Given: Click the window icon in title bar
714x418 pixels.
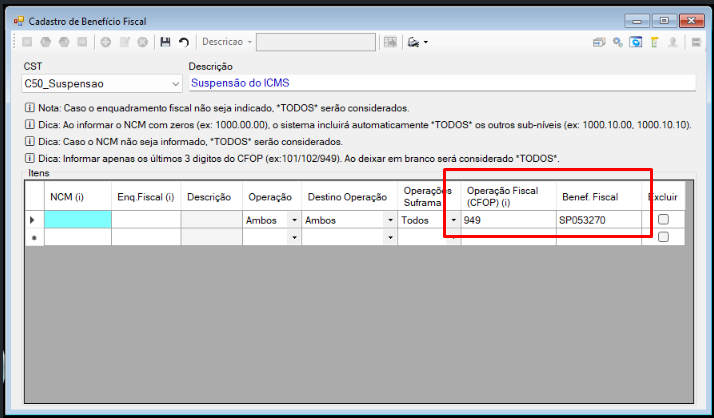Looking at the screenshot, I should [x=19, y=21].
